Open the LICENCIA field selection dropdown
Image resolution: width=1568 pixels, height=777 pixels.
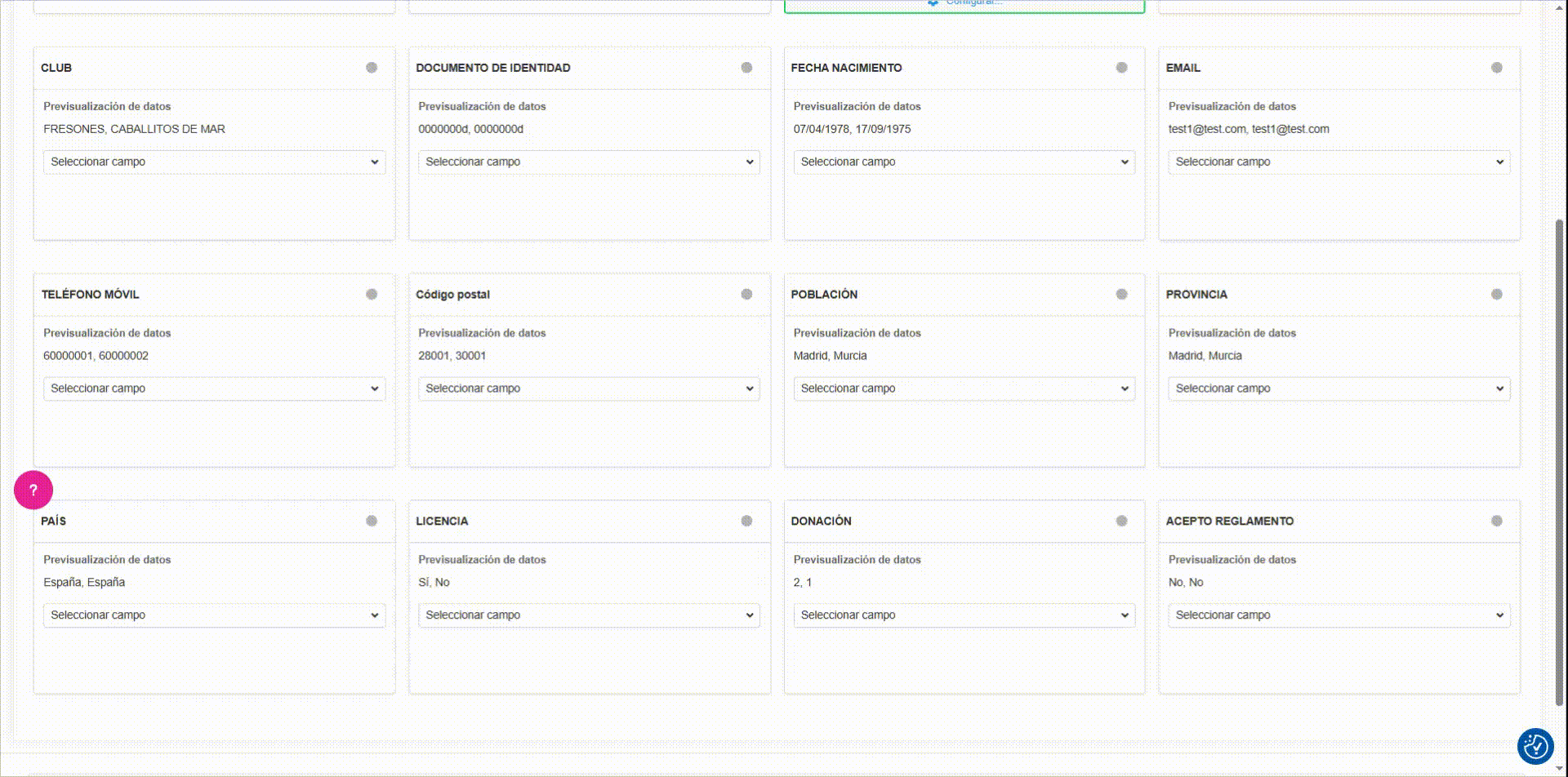[x=589, y=615]
